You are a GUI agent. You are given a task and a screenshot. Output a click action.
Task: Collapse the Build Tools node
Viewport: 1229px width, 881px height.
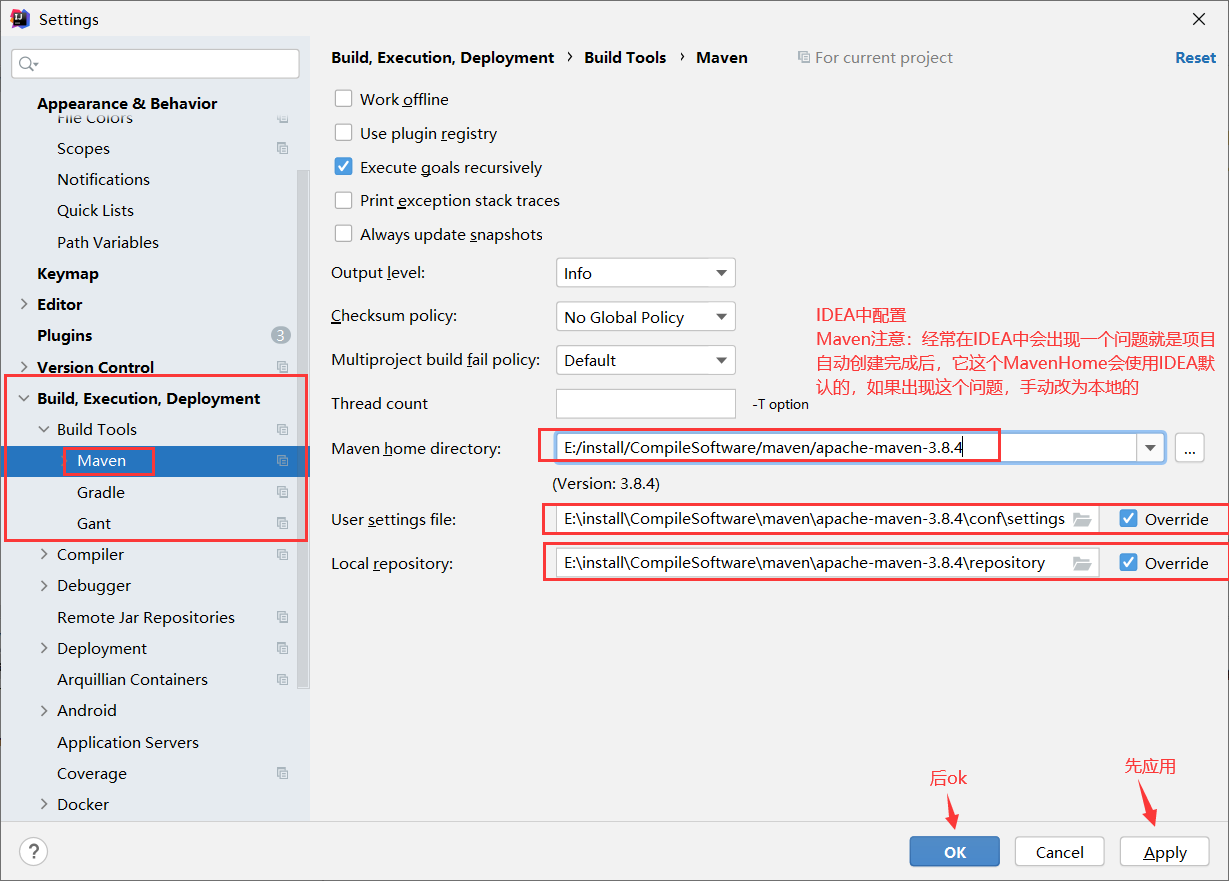click(x=44, y=429)
